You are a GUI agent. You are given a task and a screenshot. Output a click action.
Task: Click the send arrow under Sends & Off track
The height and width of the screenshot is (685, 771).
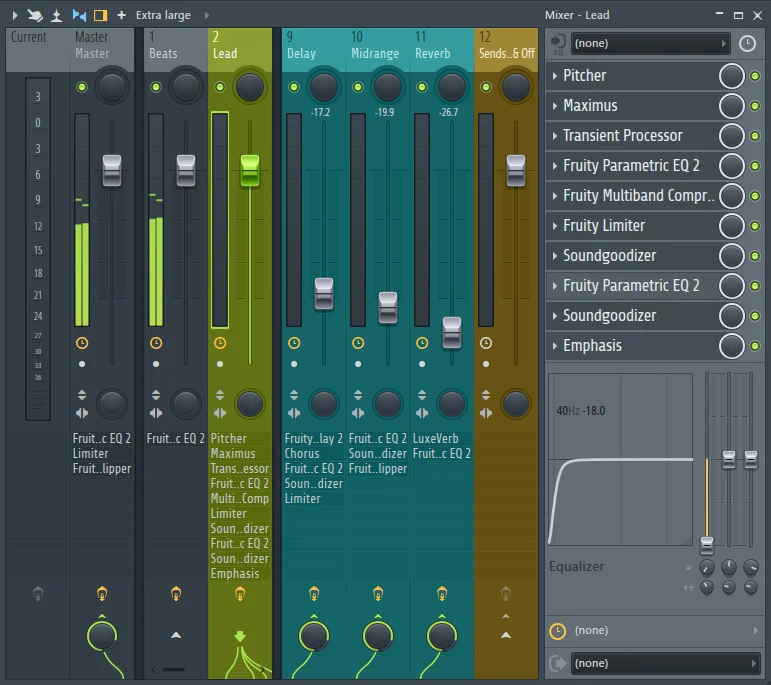pyautogui.click(x=505, y=635)
